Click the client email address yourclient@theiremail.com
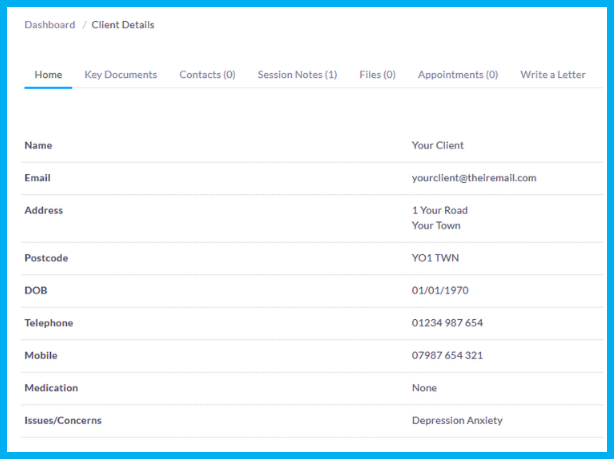Viewport: 614px width, 459px height. [x=474, y=178]
